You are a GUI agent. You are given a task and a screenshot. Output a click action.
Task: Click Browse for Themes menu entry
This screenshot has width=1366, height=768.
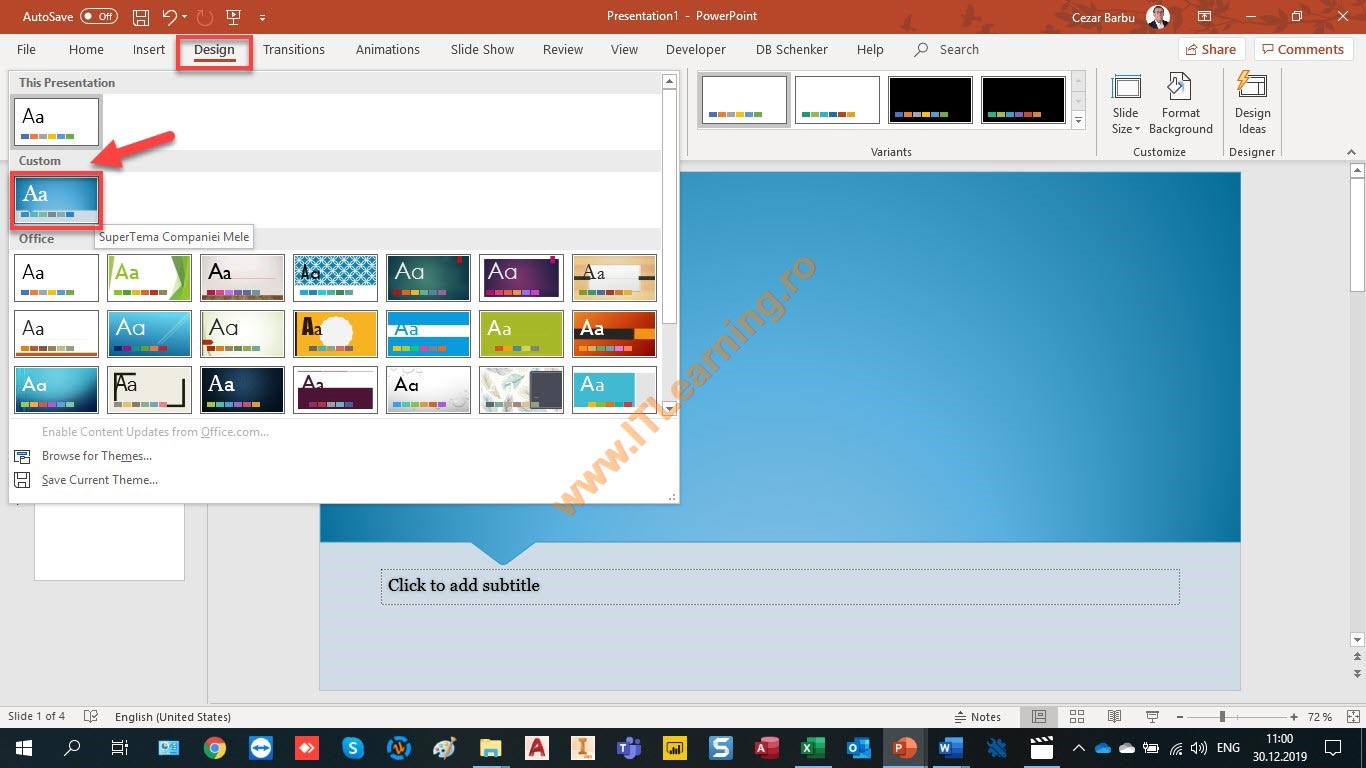pos(96,456)
